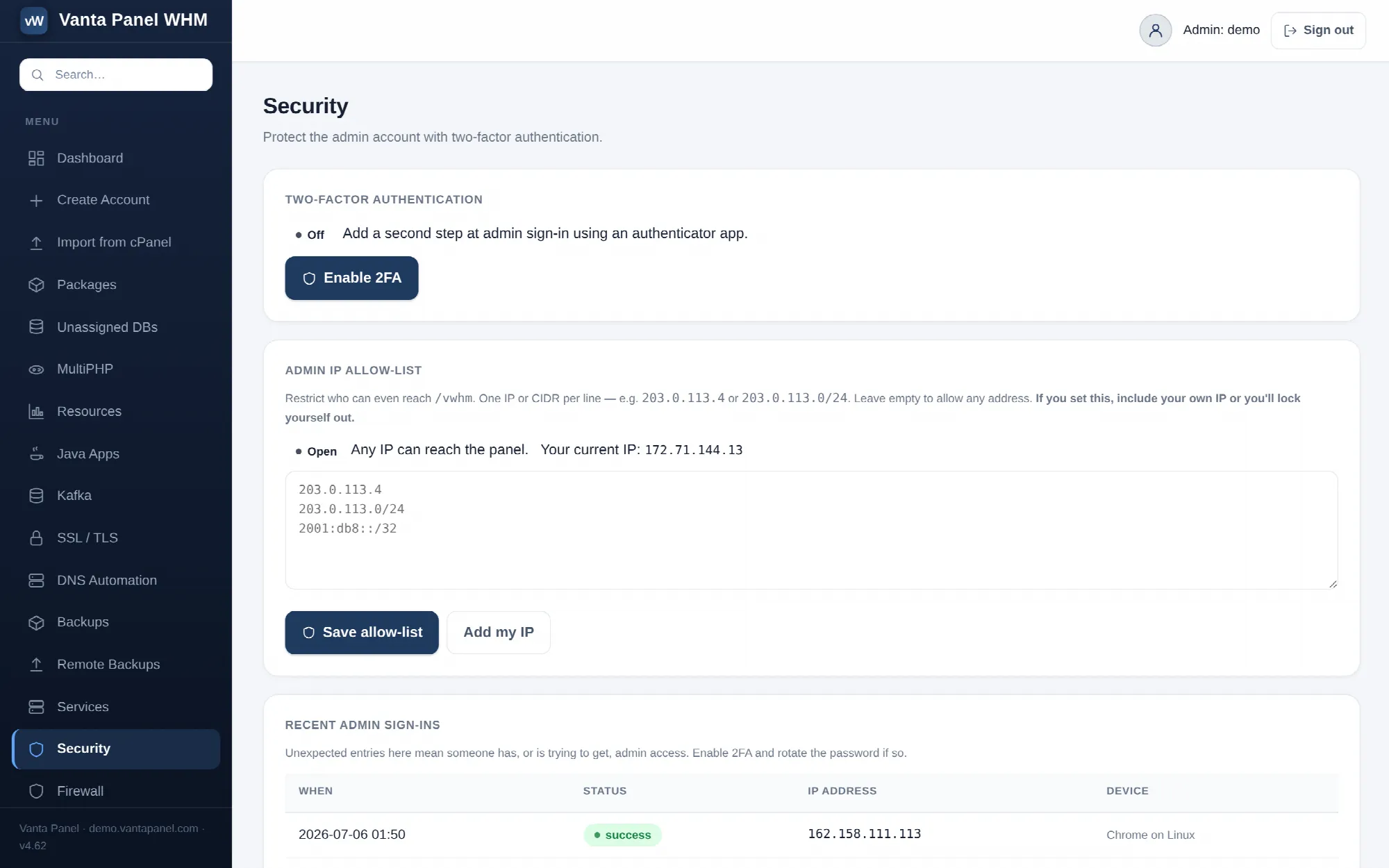Viewport: 1389px width, 868px height.
Task: Click the STATUS column header
Action: (x=605, y=791)
